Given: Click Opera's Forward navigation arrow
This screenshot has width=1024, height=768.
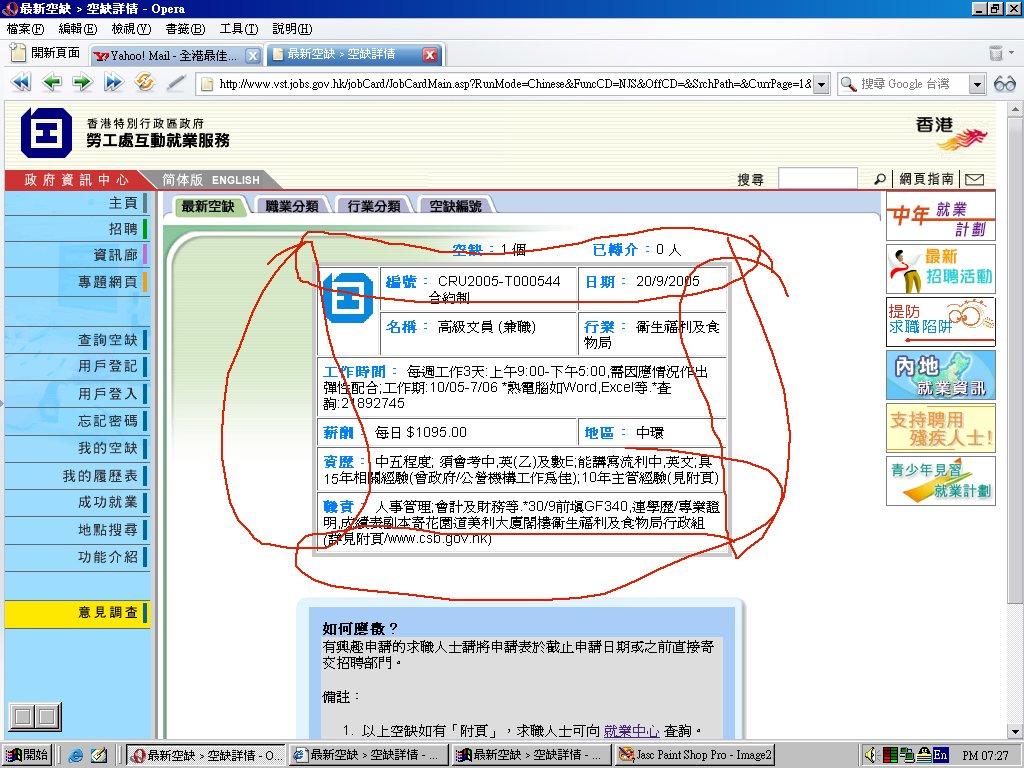Looking at the screenshot, I should point(82,83).
